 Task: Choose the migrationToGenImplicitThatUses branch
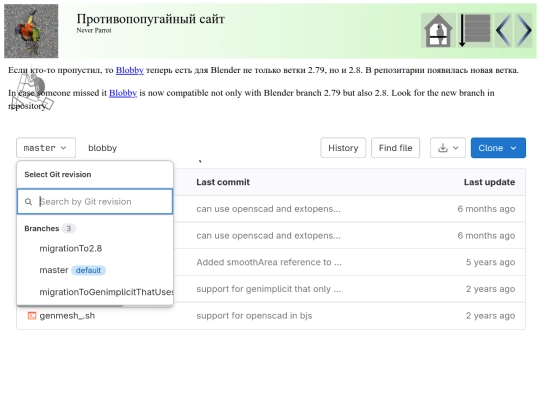pyautogui.click(x=106, y=292)
